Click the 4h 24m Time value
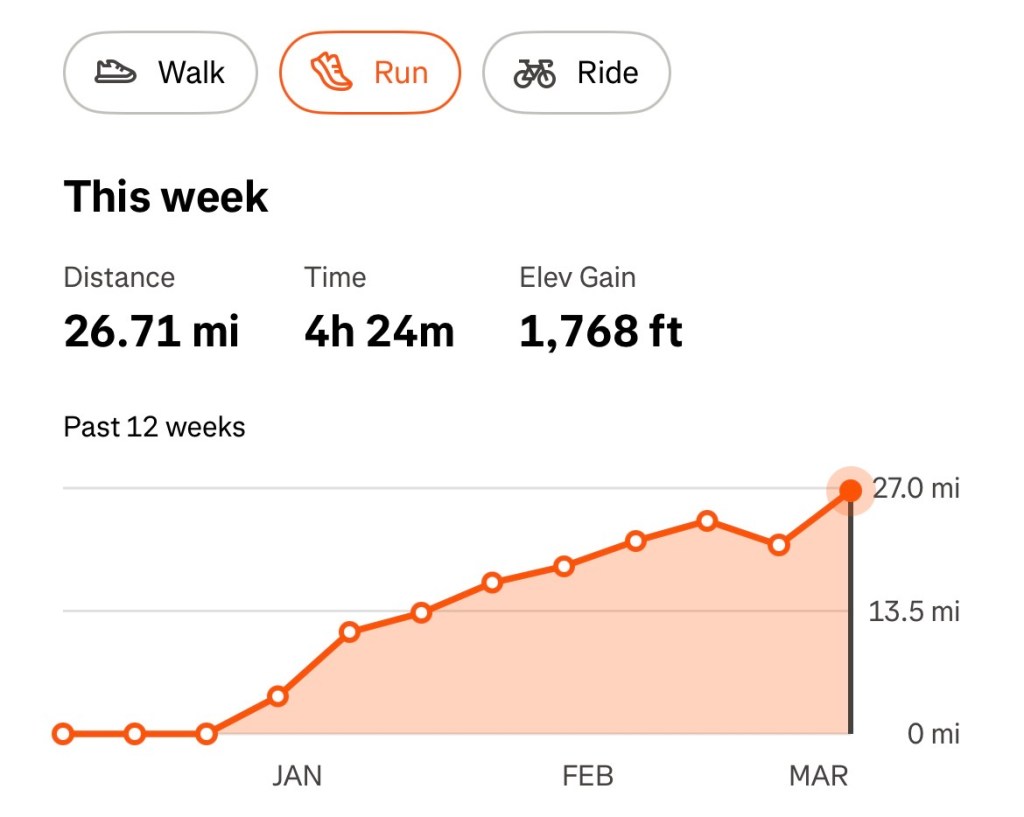This screenshot has width=1024, height=817. [380, 331]
